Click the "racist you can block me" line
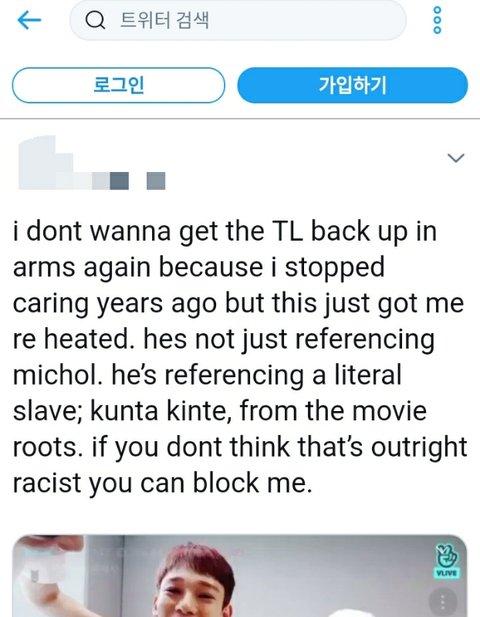Image resolution: width=480 pixels, height=617 pixels. (x=162, y=483)
